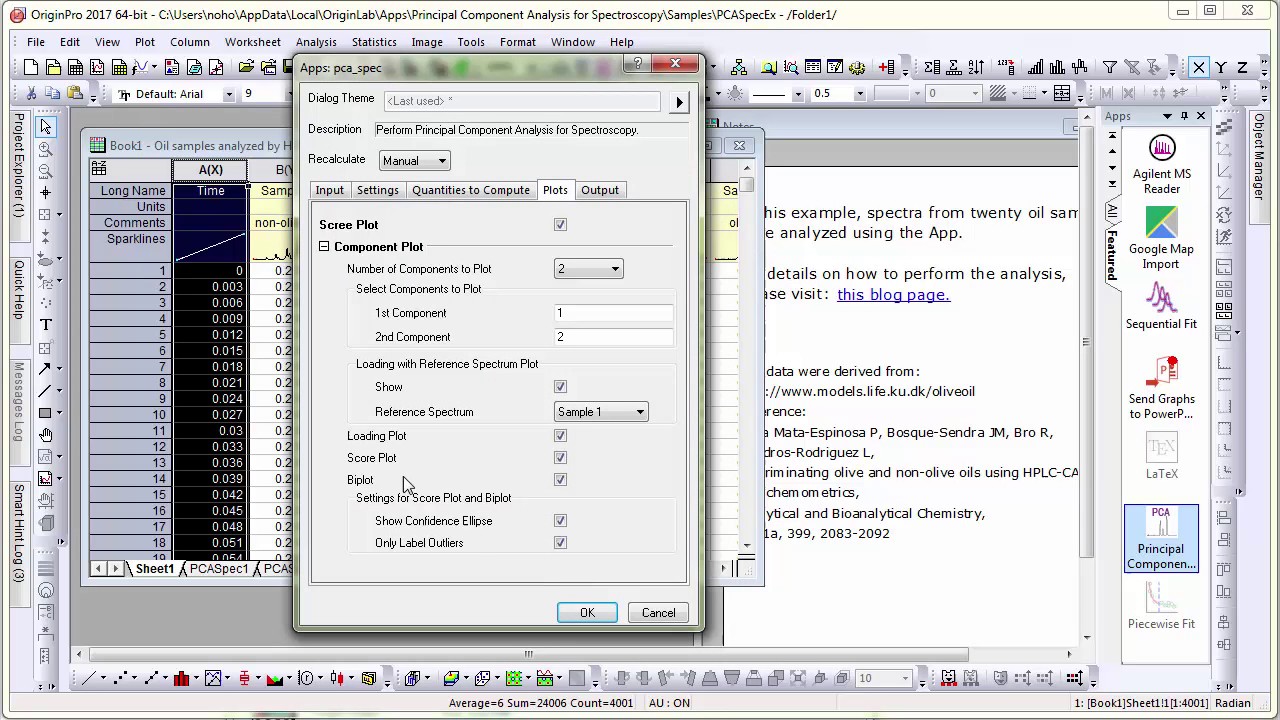Open the Reference Spectrum dropdown
Image resolution: width=1280 pixels, height=720 pixels.
click(x=601, y=412)
